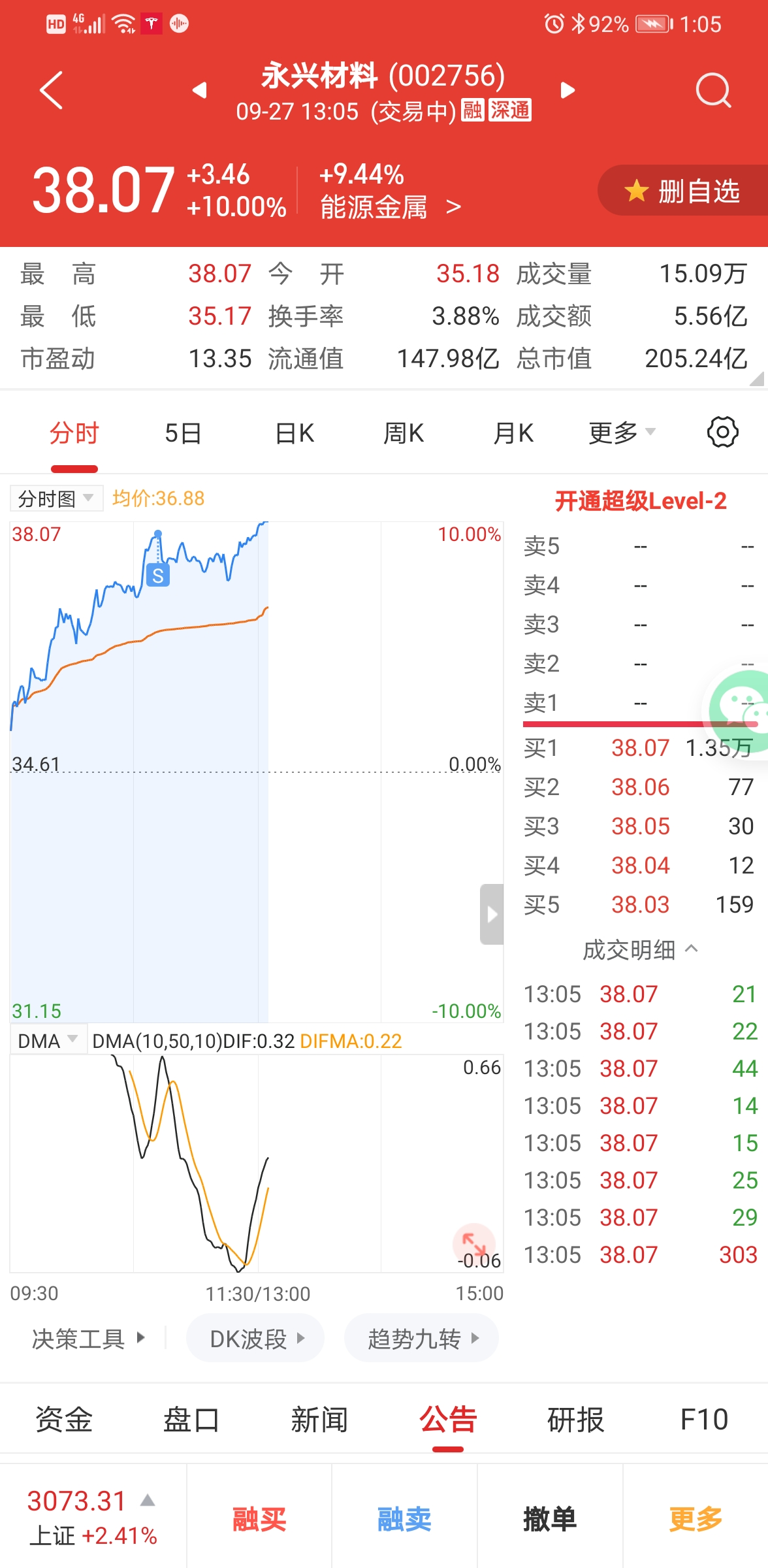
Task: Open the DMA indicator dropdown
Action: [x=48, y=1041]
